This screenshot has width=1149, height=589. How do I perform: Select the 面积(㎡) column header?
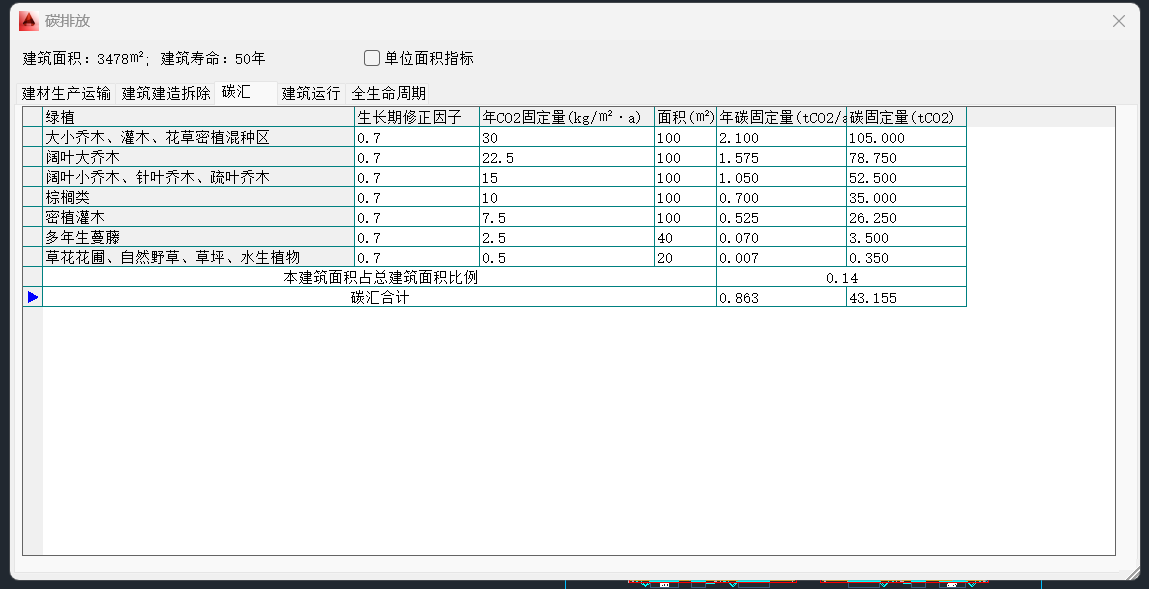pos(685,117)
